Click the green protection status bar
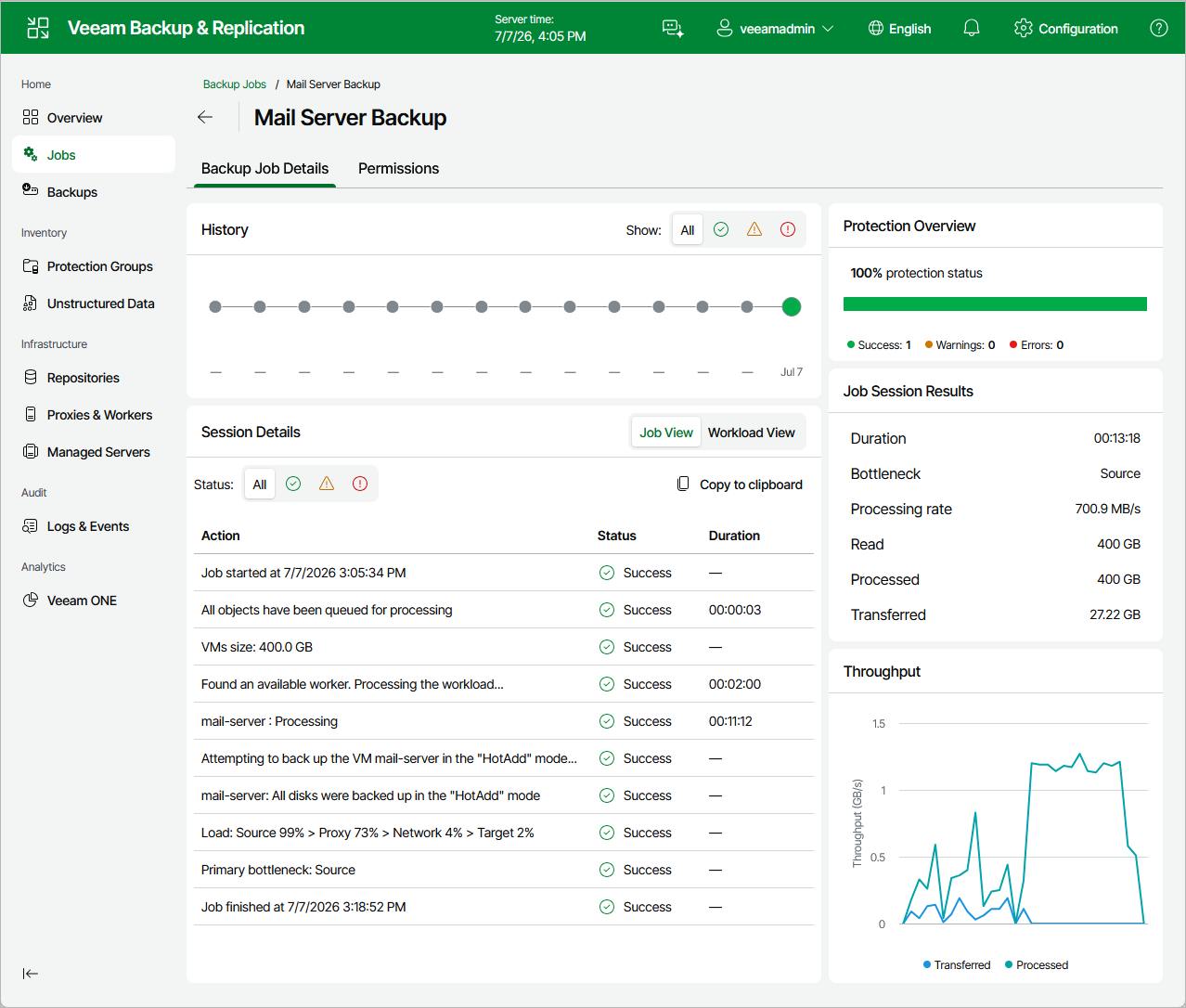 point(995,304)
